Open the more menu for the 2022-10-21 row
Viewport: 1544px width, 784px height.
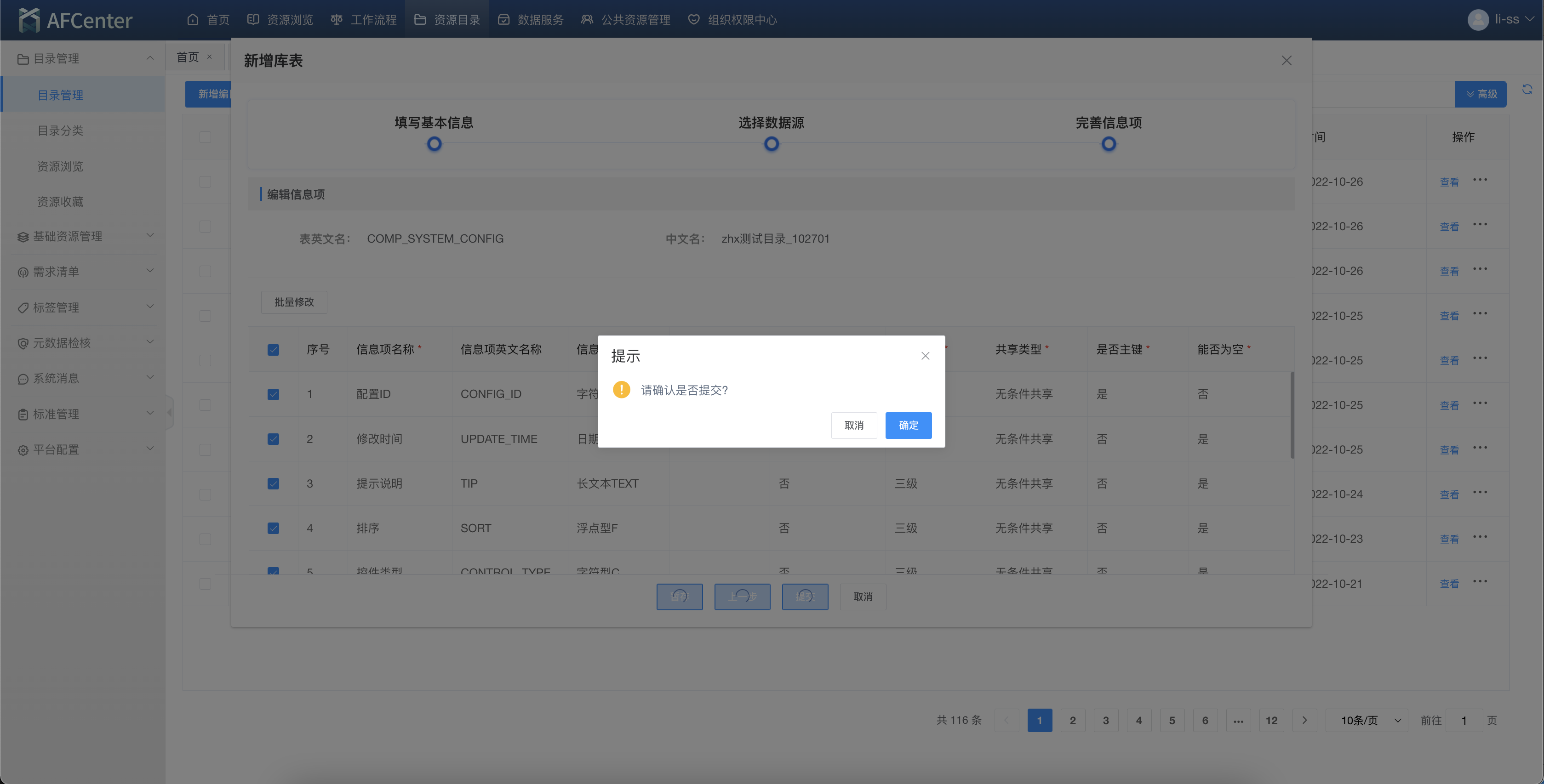[x=1480, y=581]
